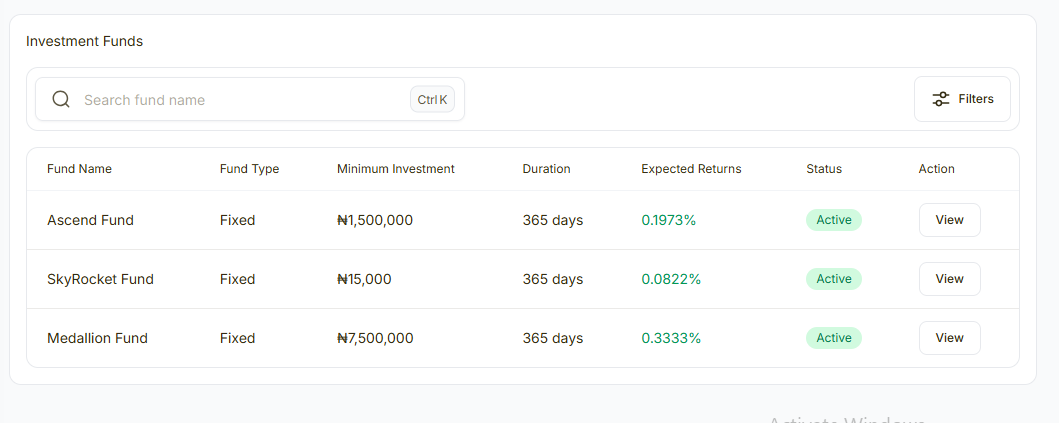The width and height of the screenshot is (1059, 423).
Task: Click the Fund Type column header
Action: tap(249, 169)
